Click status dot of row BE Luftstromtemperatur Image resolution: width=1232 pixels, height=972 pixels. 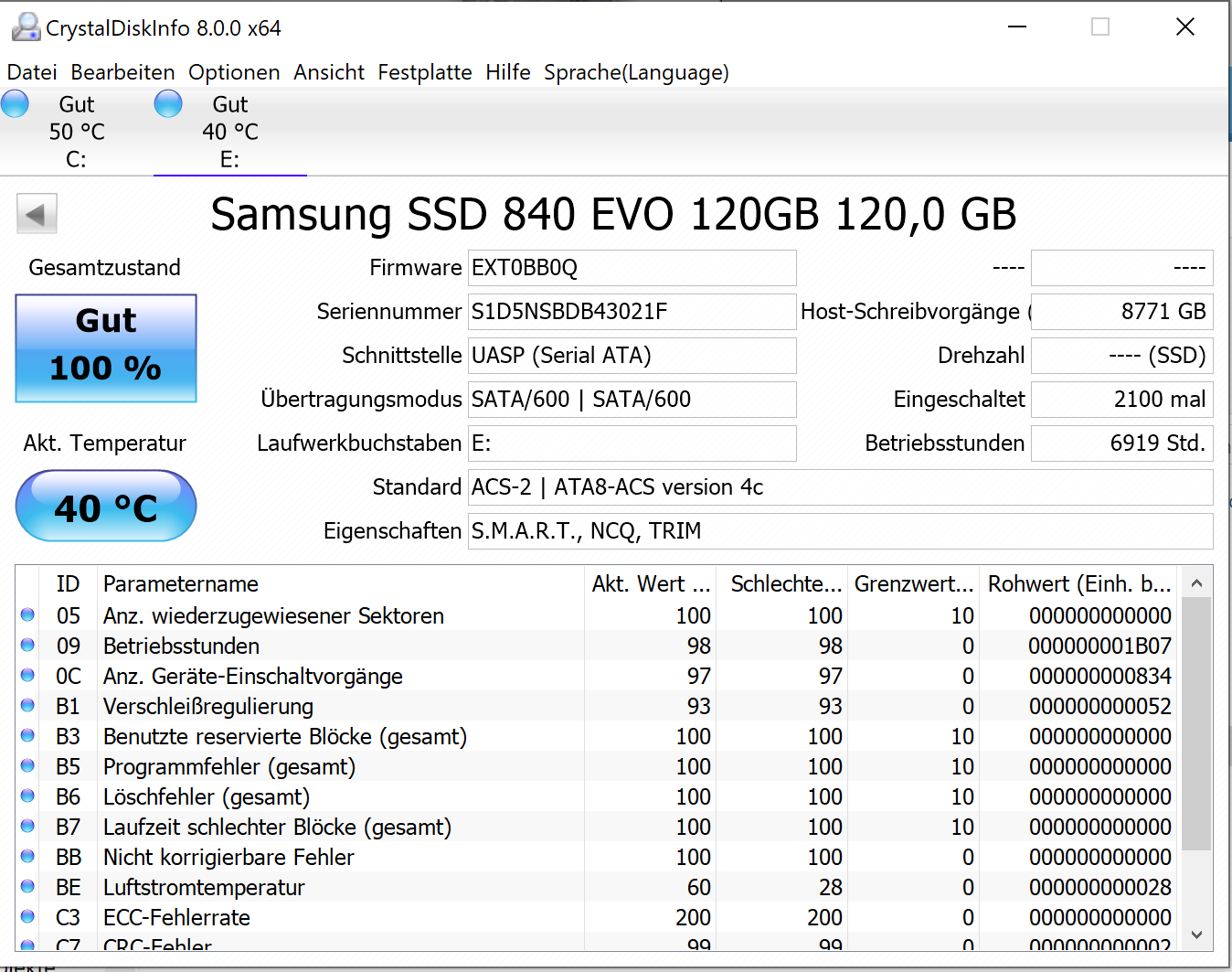(x=27, y=887)
